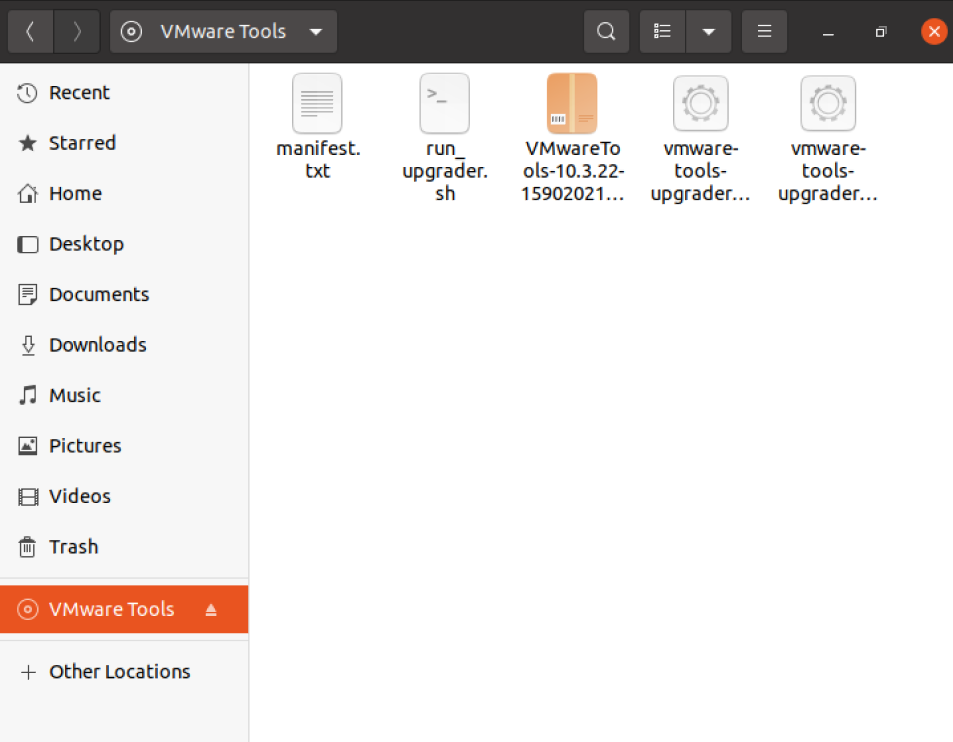This screenshot has height=742, width=953.
Task: Select the VMwareTools-10.3.22 archive icon
Action: [x=572, y=104]
